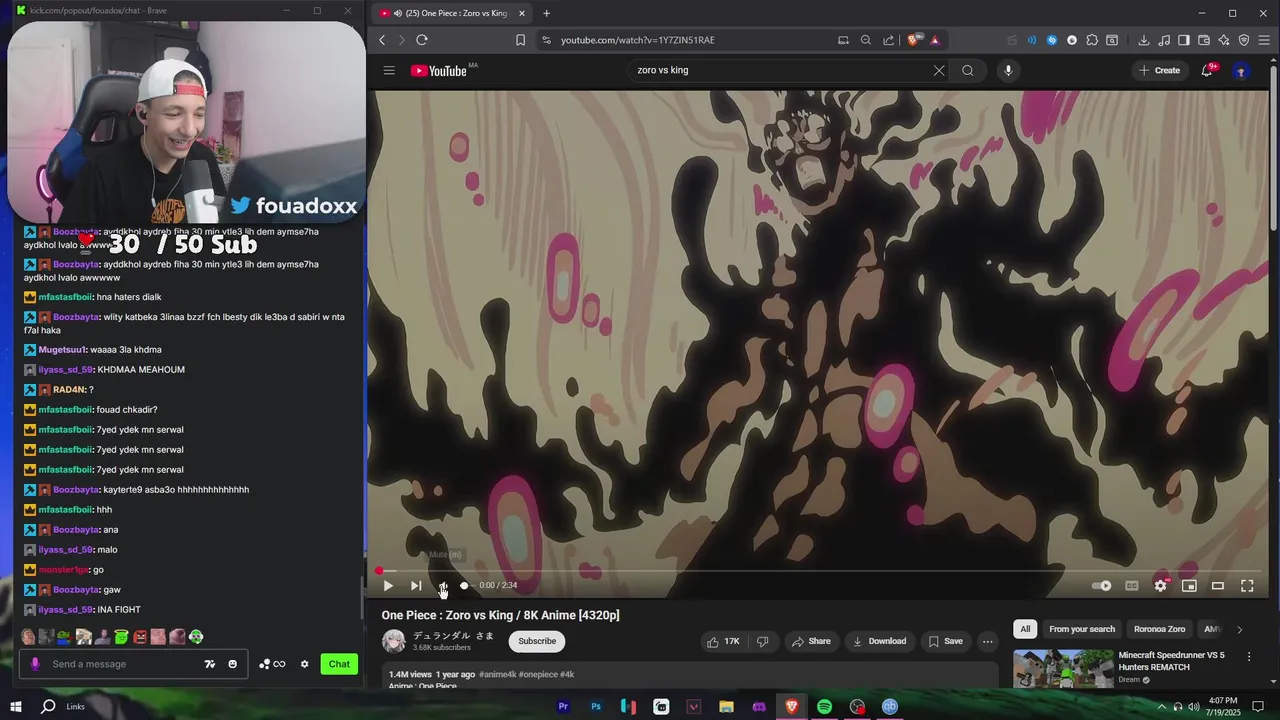
Task: Open the channel avatar next to Subscribe
Action: point(394,641)
